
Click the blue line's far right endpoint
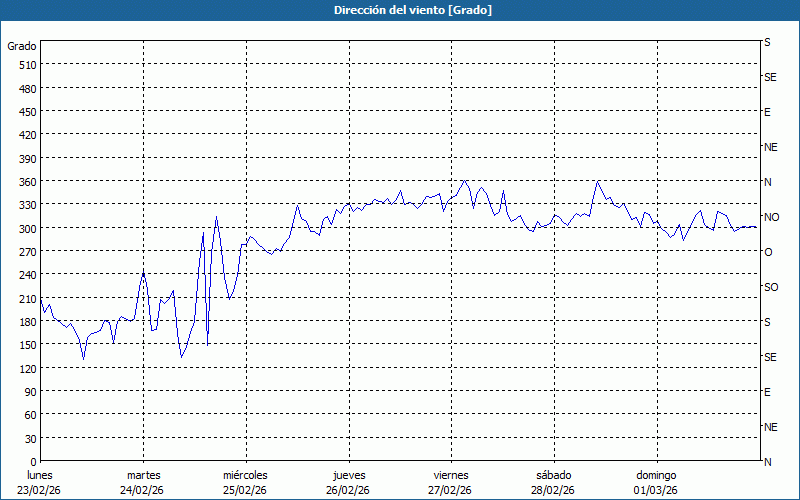coord(756,227)
